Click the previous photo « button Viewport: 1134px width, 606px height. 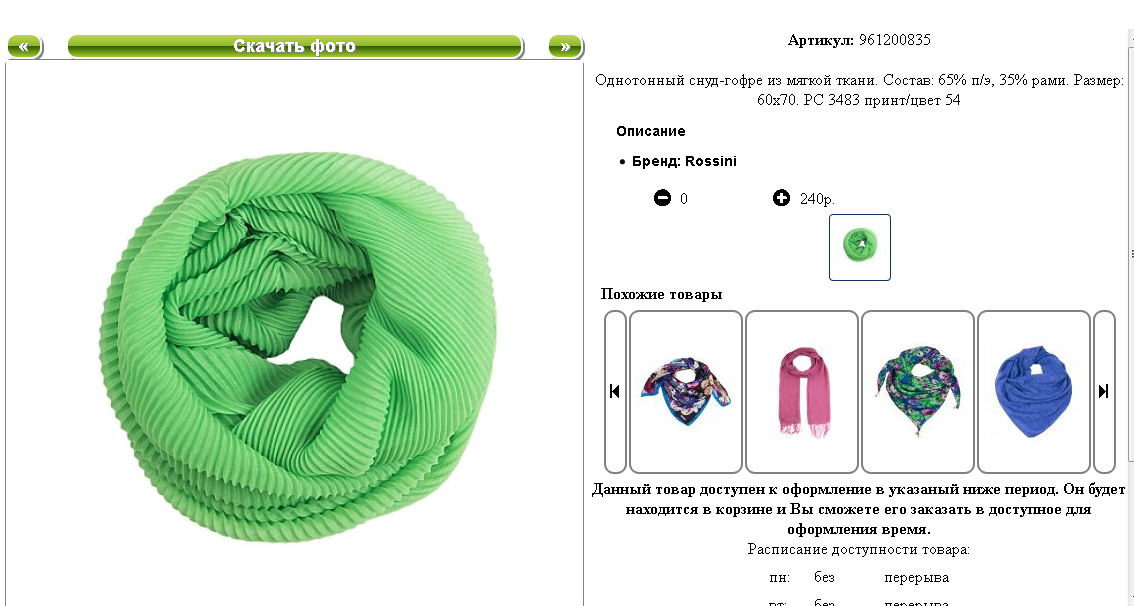tap(25, 46)
